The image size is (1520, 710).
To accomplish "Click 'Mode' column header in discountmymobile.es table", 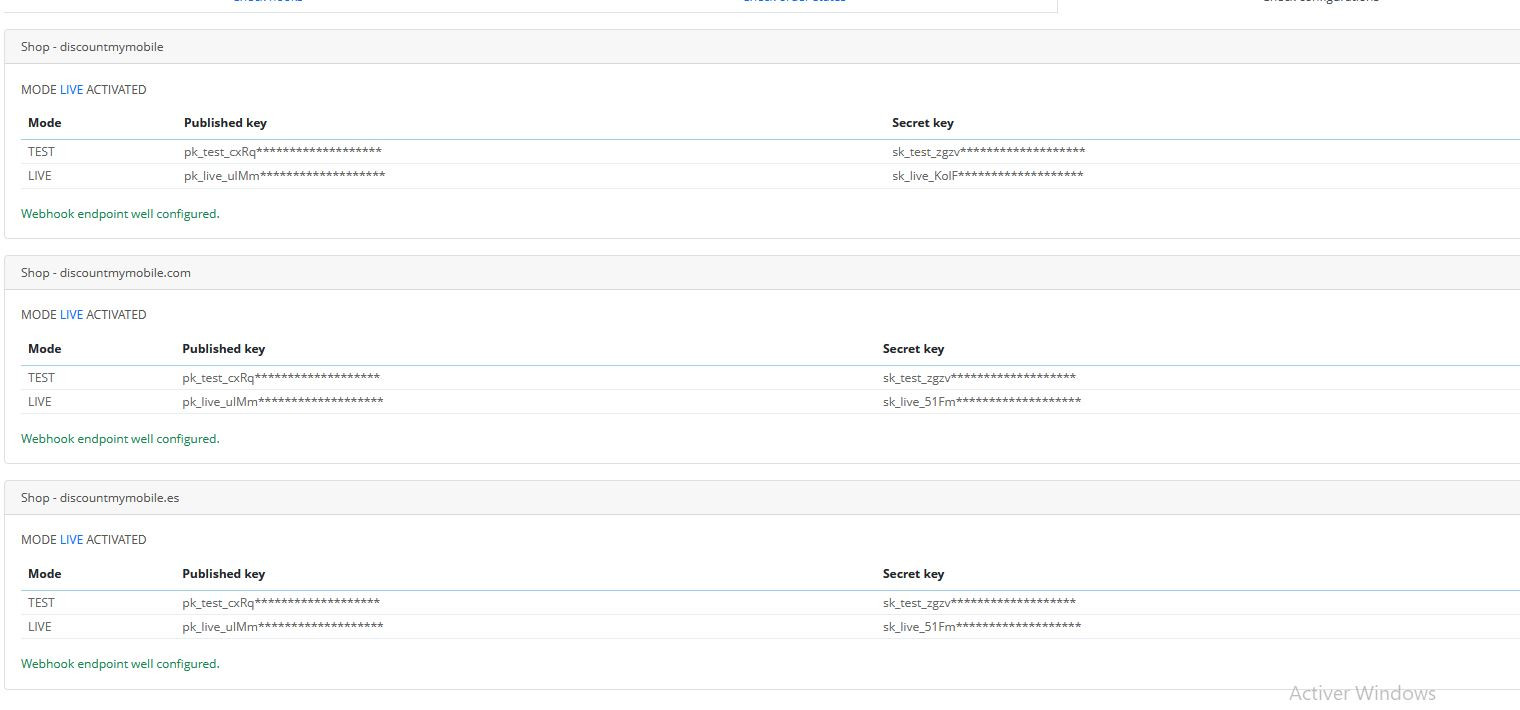I will [45, 574].
